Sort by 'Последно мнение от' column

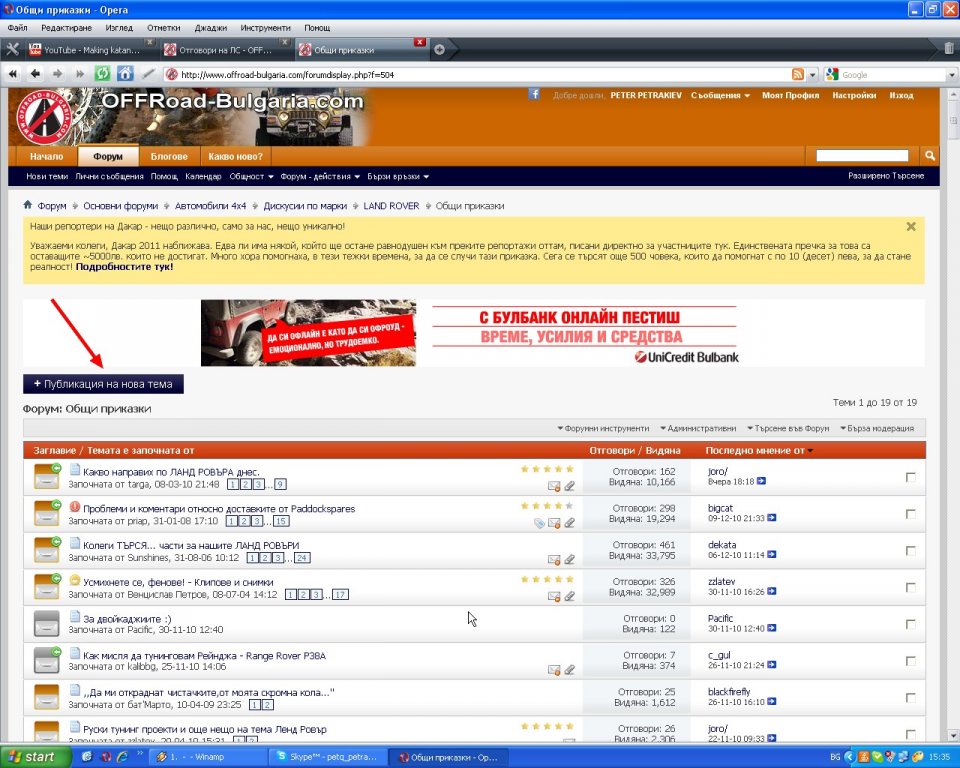(x=755, y=450)
